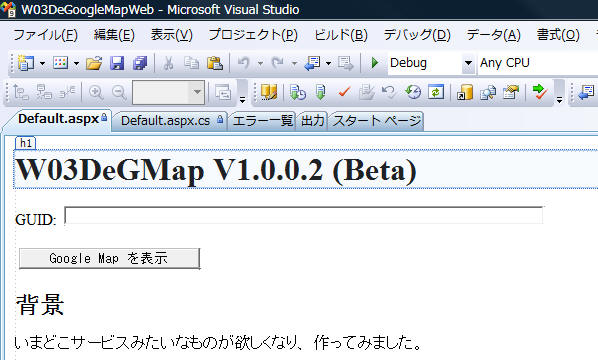Click the Copy icon
This screenshot has height=360, width=598.
click(191, 63)
